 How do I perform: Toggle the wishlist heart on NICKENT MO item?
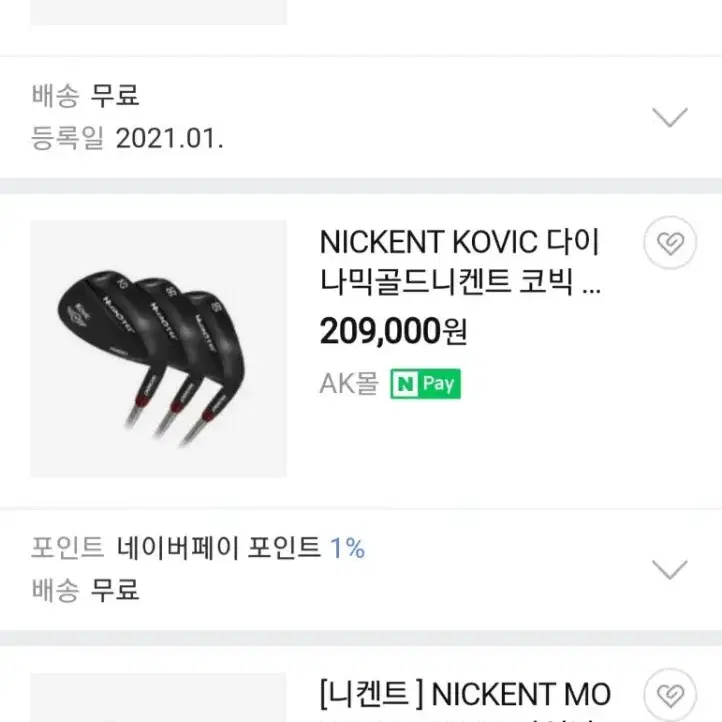[x=670, y=695]
